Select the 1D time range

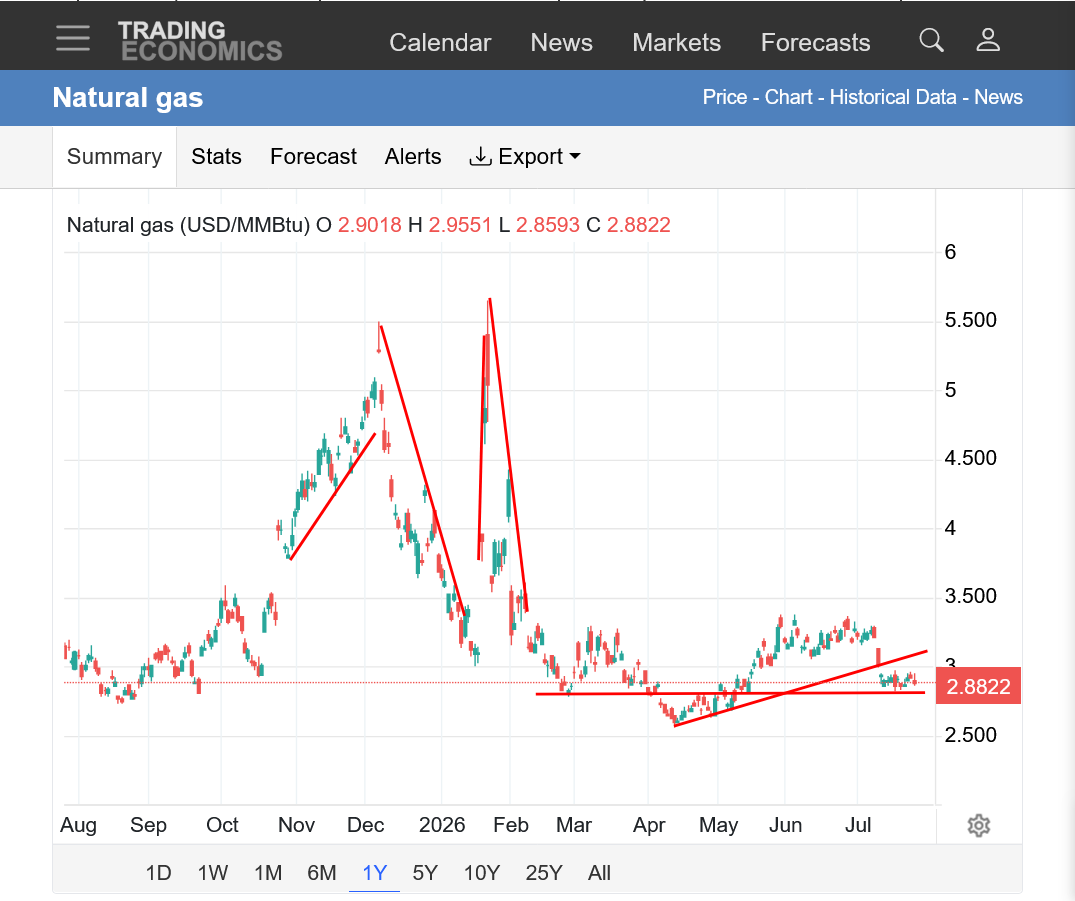(158, 873)
